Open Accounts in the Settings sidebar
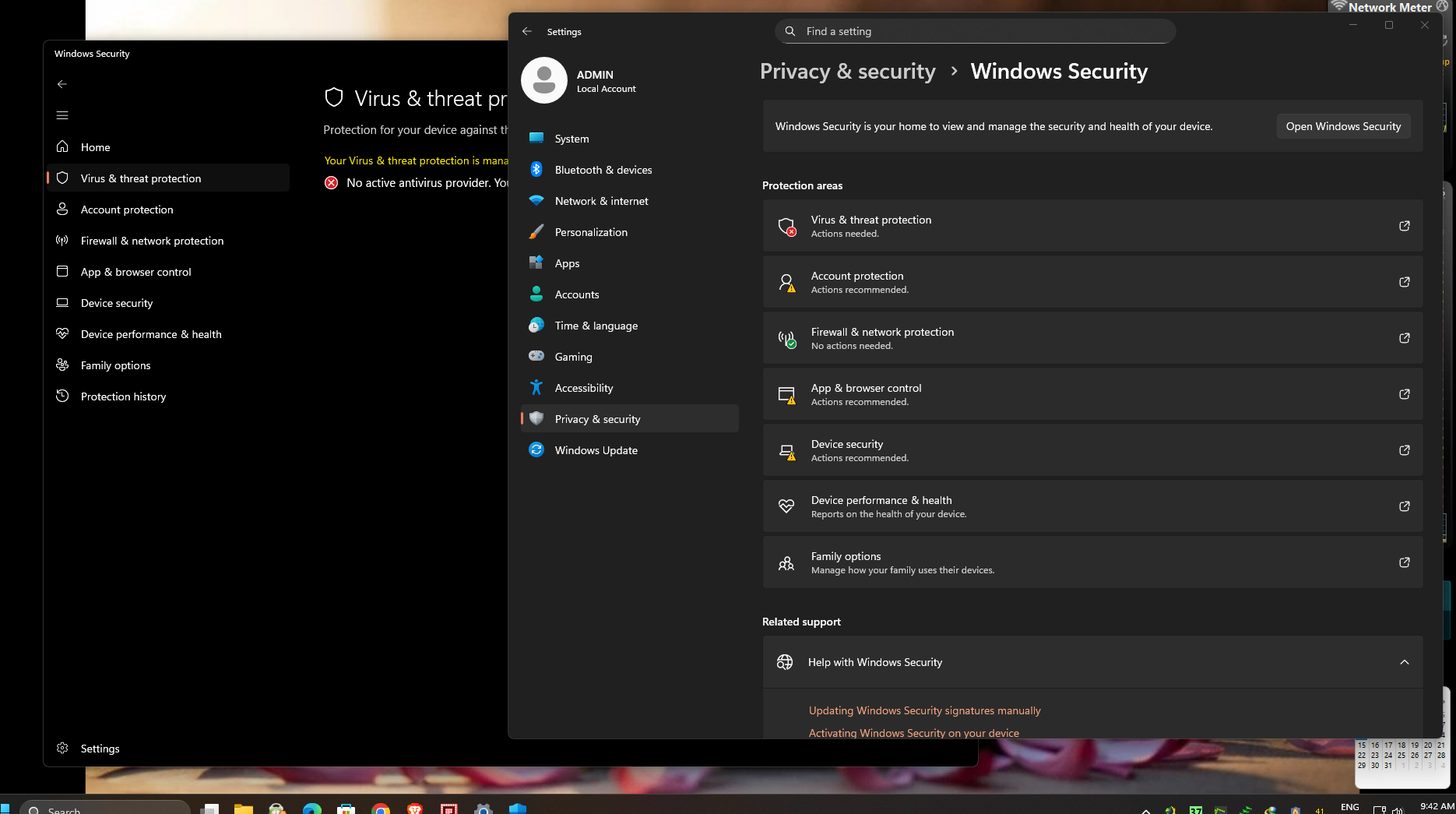1456x814 pixels. [629, 294]
